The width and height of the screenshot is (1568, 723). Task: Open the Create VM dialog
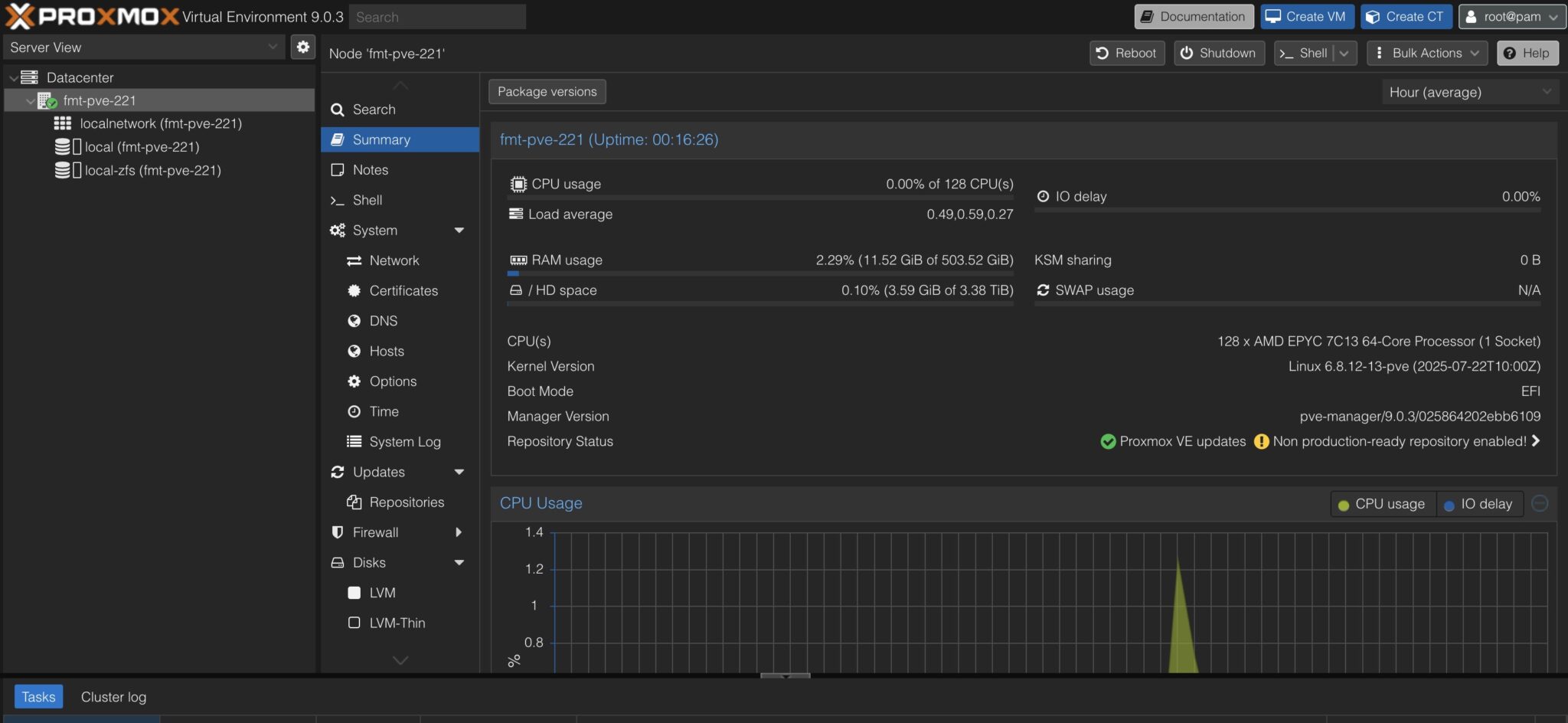point(1307,16)
